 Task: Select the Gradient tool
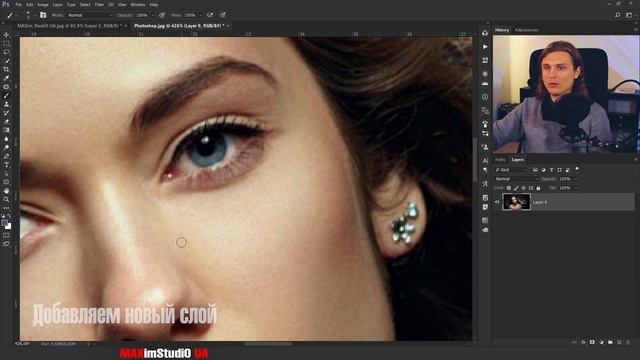[7, 130]
